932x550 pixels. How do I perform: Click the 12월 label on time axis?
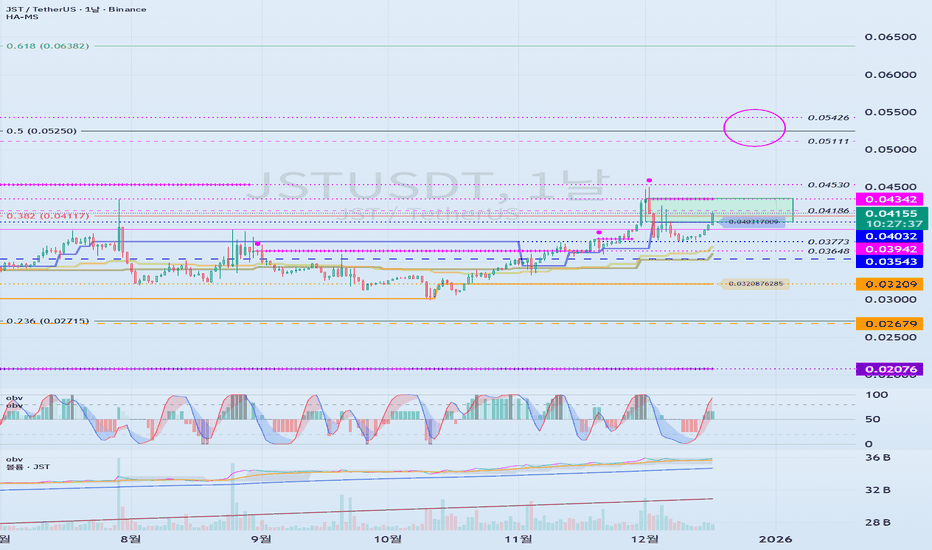click(x=645, y=539)
